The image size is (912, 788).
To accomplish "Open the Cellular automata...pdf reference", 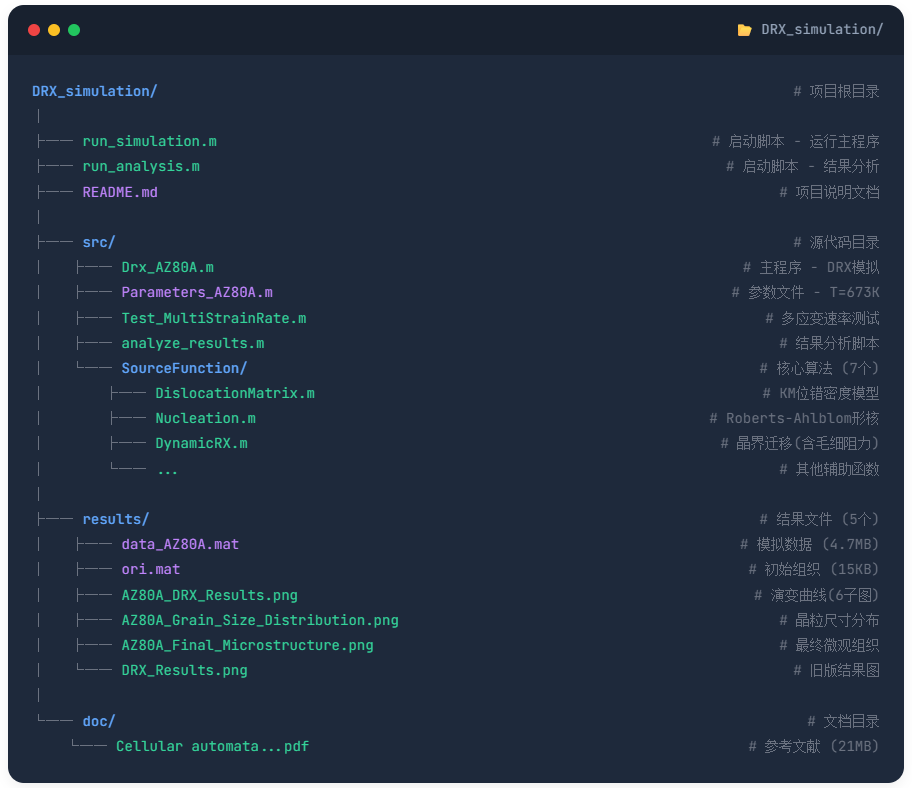I will [x=212, y=746].
